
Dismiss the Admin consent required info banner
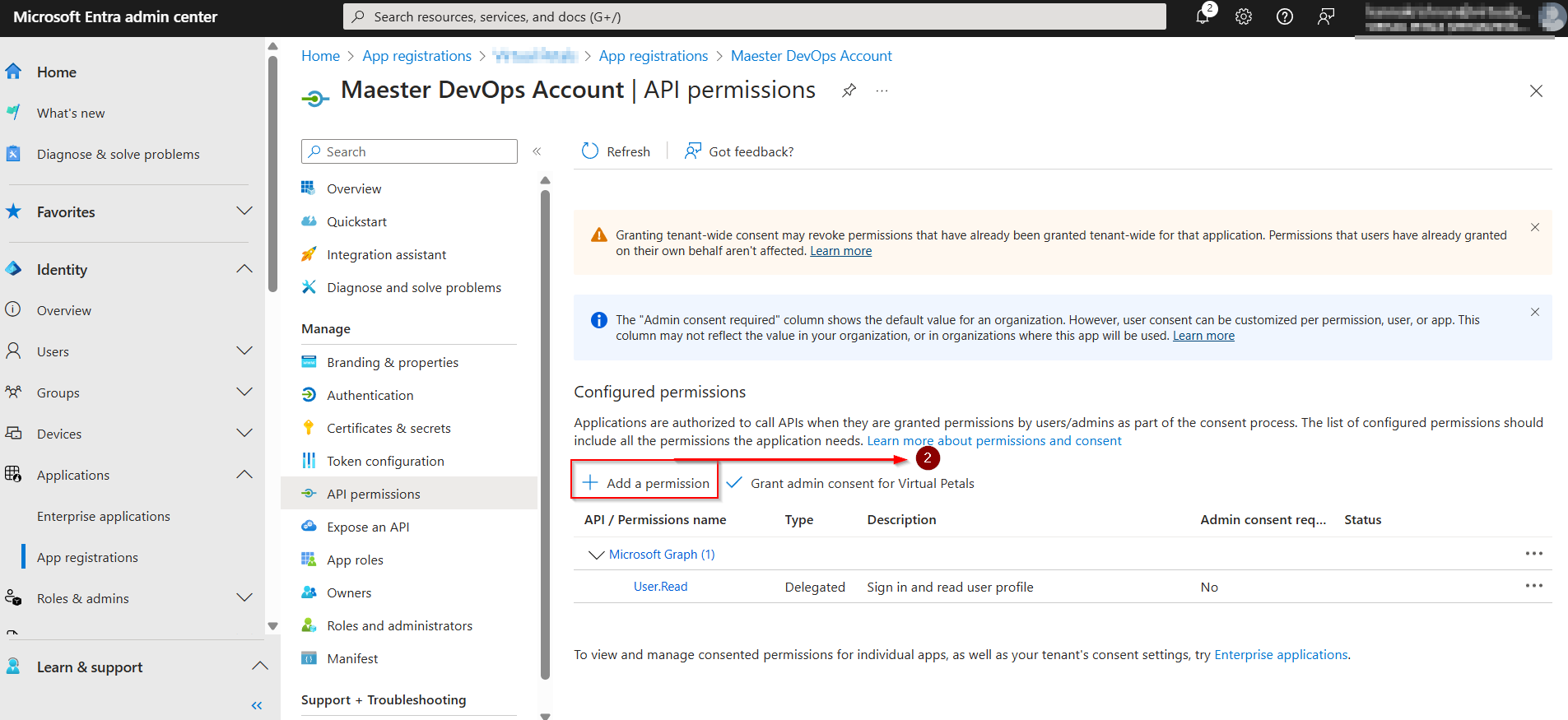[1535, 312]
